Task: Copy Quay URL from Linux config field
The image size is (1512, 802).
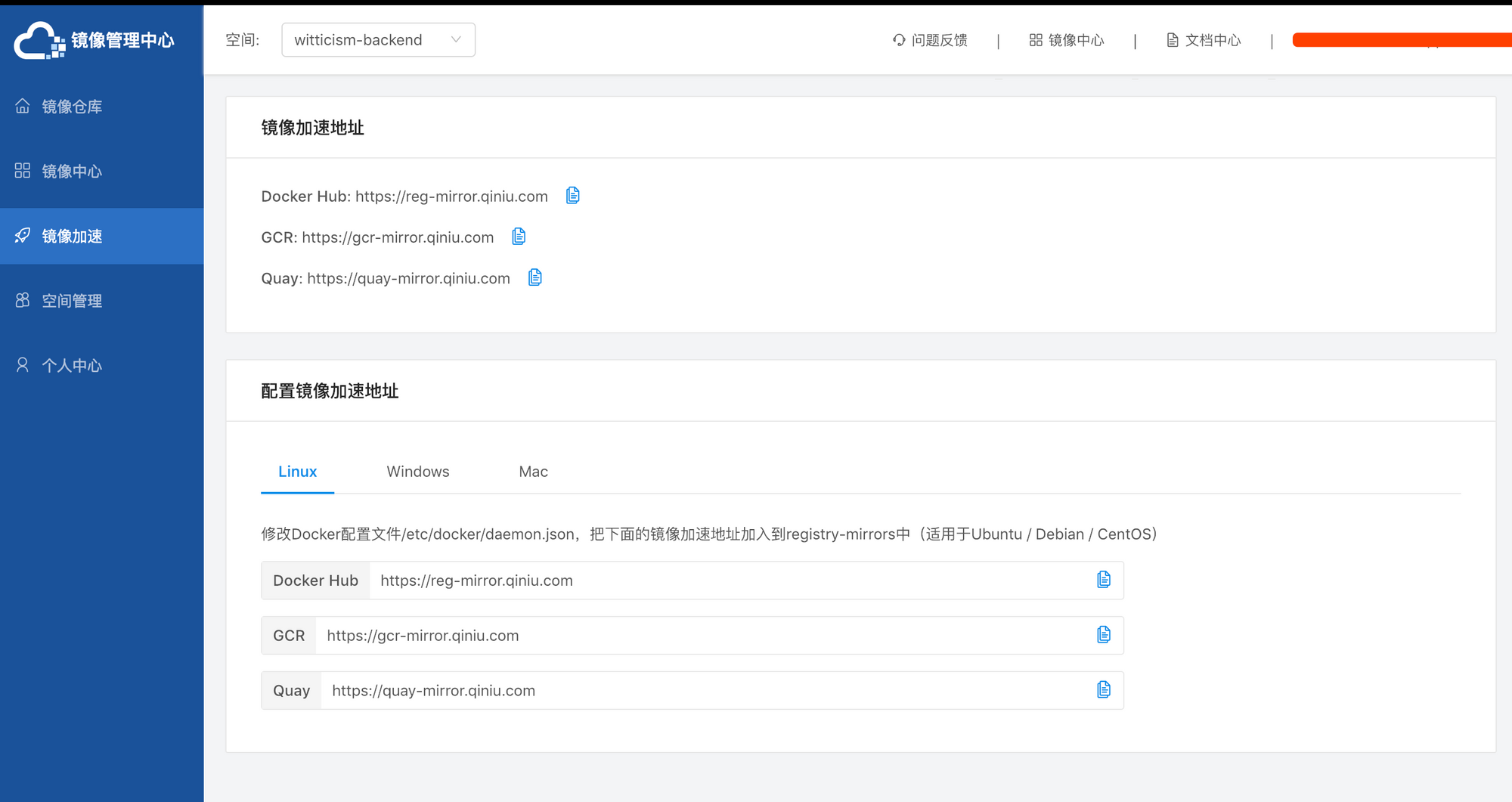Action: (x=1104, y=690)
